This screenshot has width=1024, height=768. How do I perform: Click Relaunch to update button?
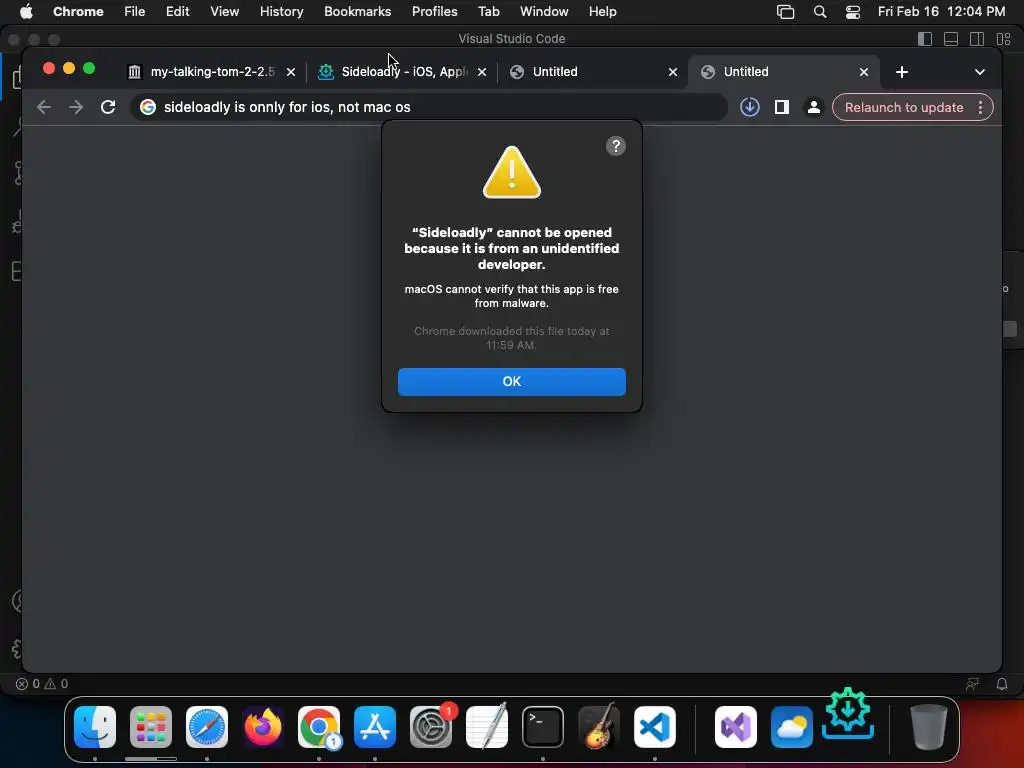pyautogui.click(x=904, y=107)
